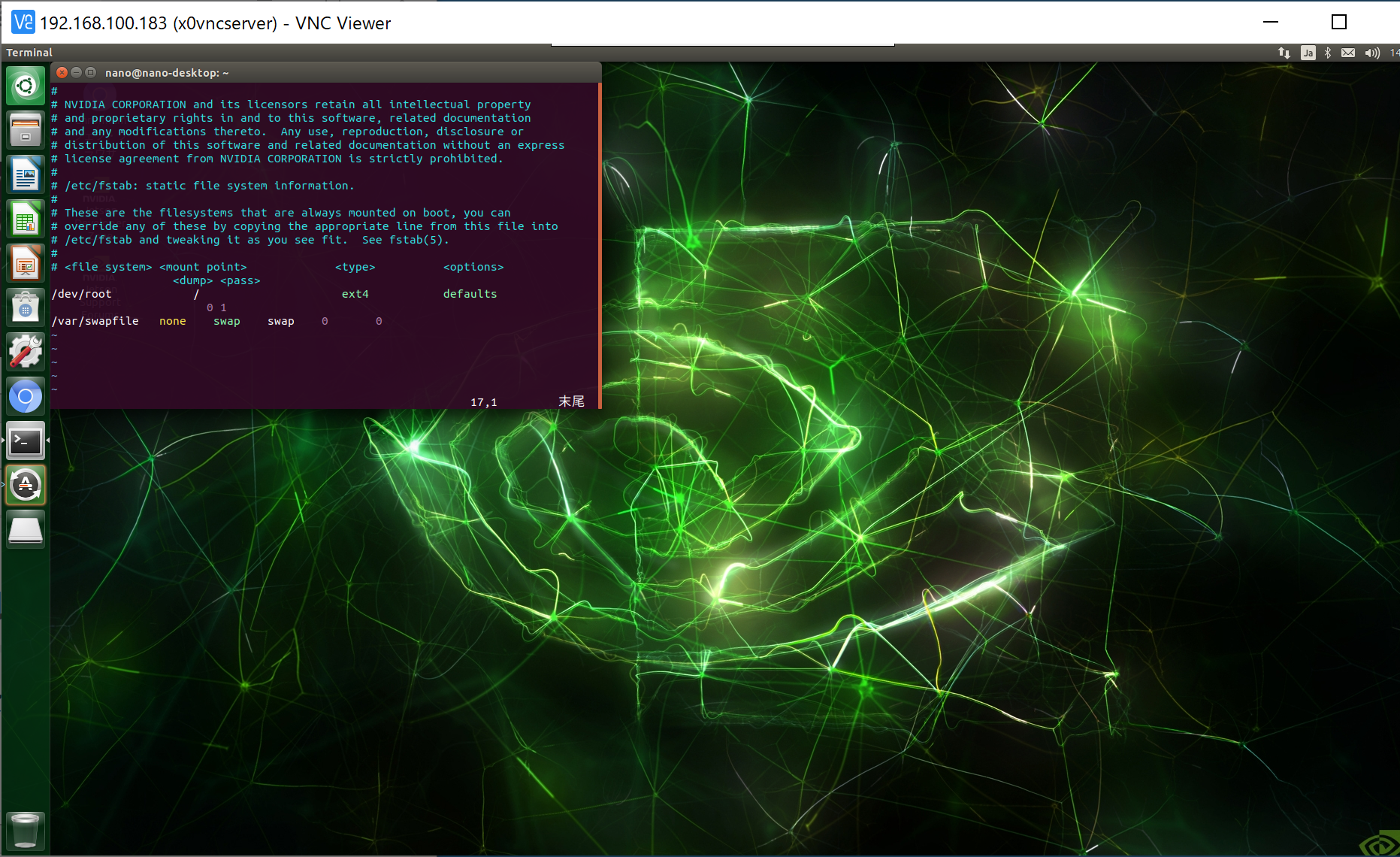The image size is (1400, 857).
Task: Click the '<options>' header text
Action: coord(473,267)
